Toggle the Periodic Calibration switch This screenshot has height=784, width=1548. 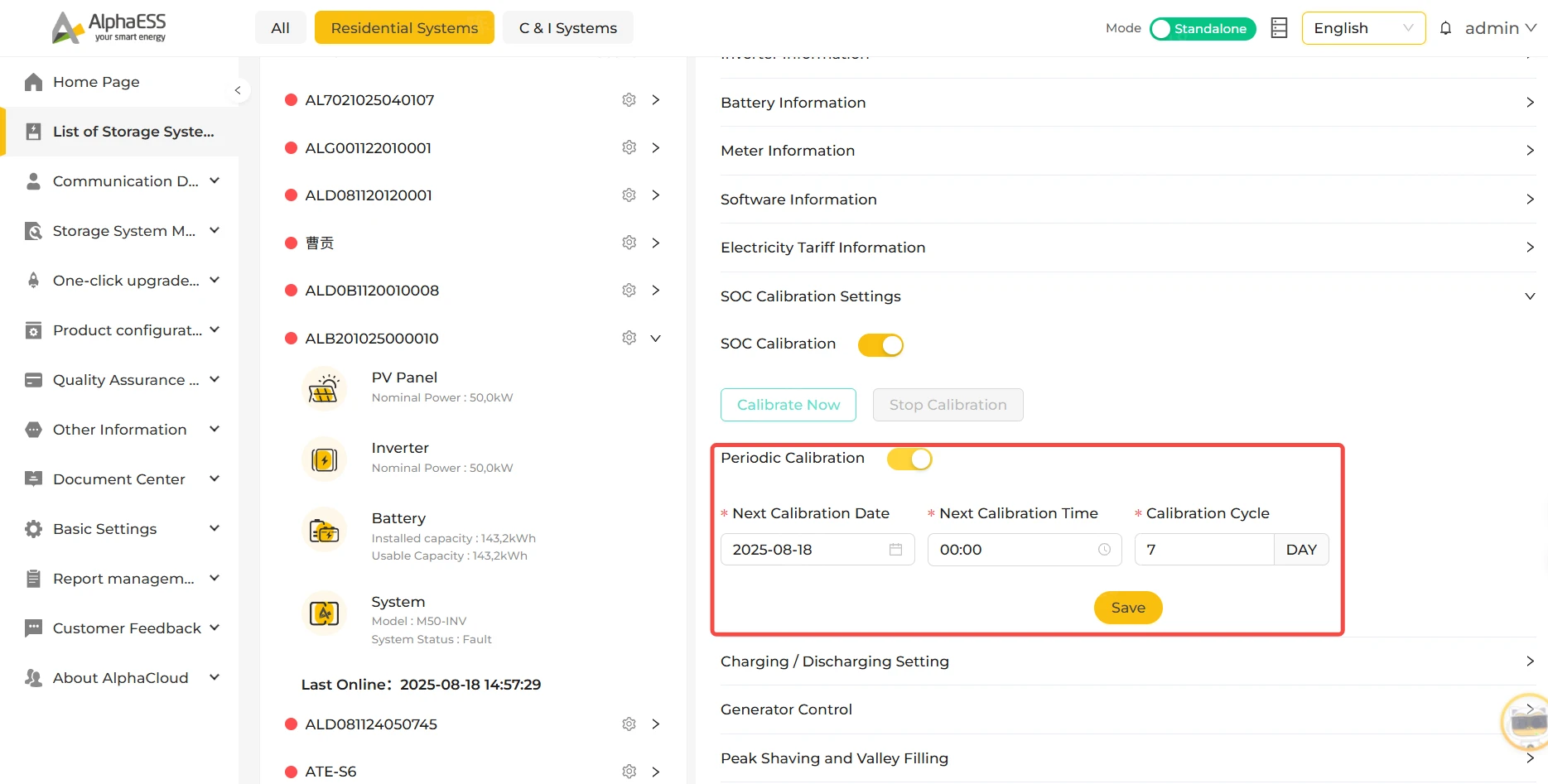pyautogui.click(x=909, y=459)
